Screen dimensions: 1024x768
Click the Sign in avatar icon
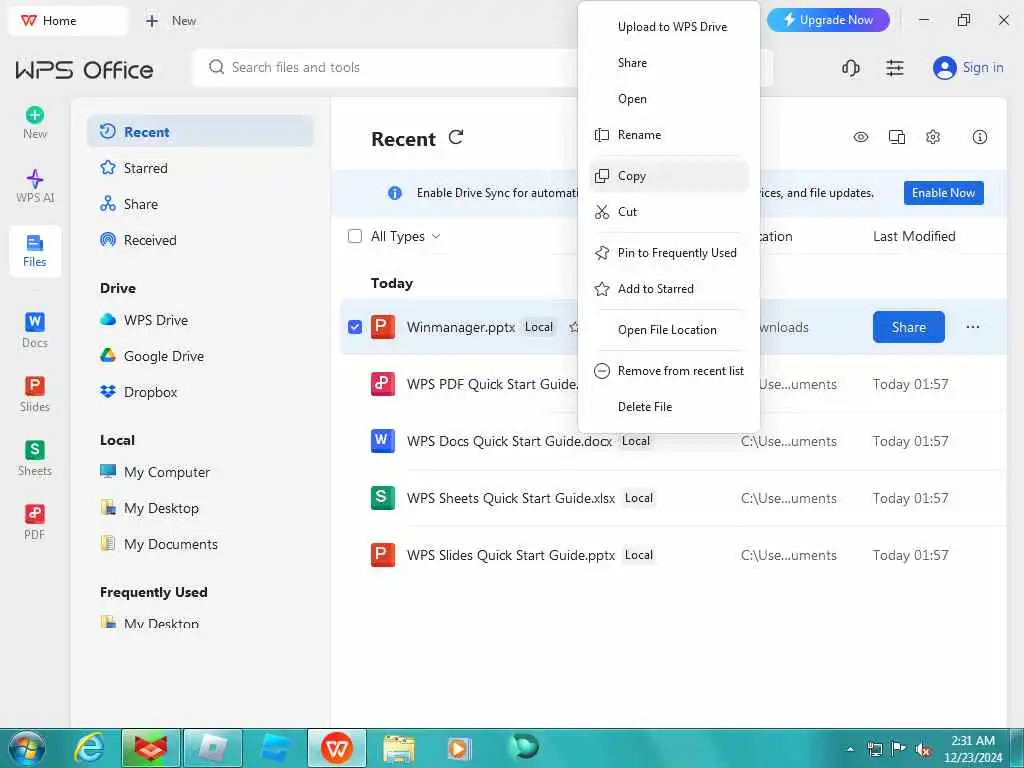[x=944, y=68]
